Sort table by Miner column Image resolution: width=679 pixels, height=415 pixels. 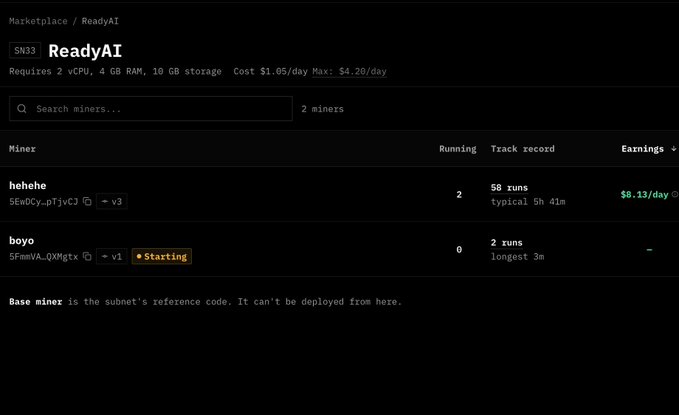coord(23,149)
